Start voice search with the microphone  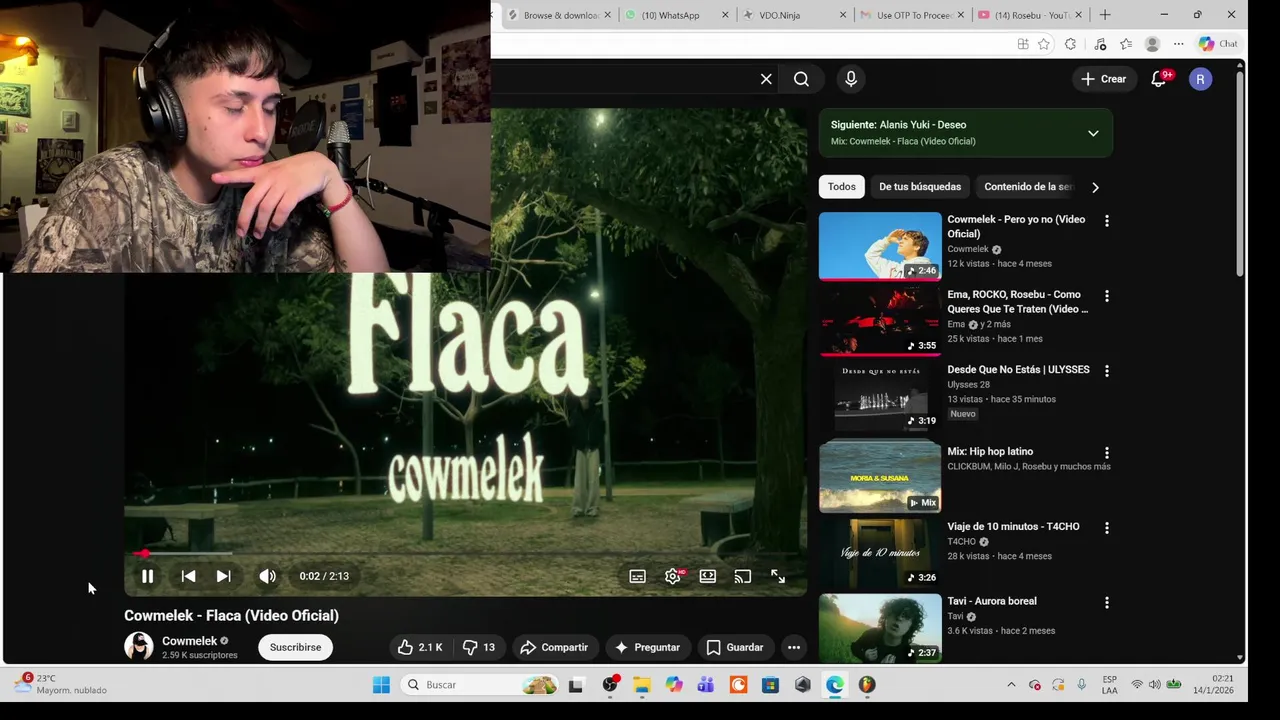851,79
